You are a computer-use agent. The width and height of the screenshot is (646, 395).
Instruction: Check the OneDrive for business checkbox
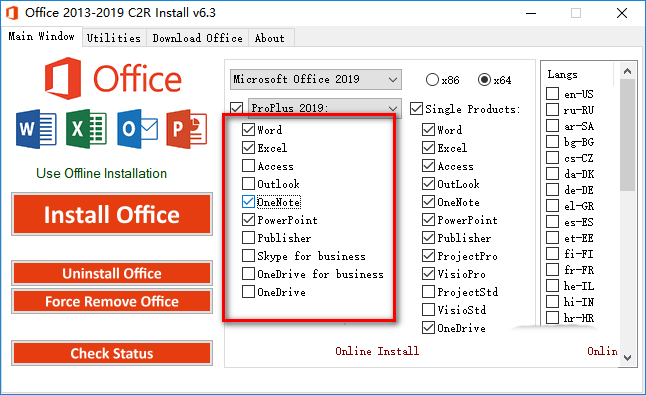[248, 274]
